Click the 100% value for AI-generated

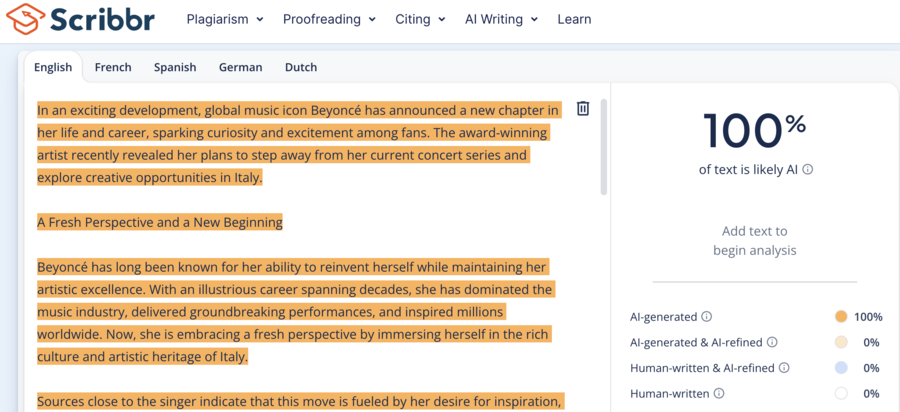coord(868,317)
